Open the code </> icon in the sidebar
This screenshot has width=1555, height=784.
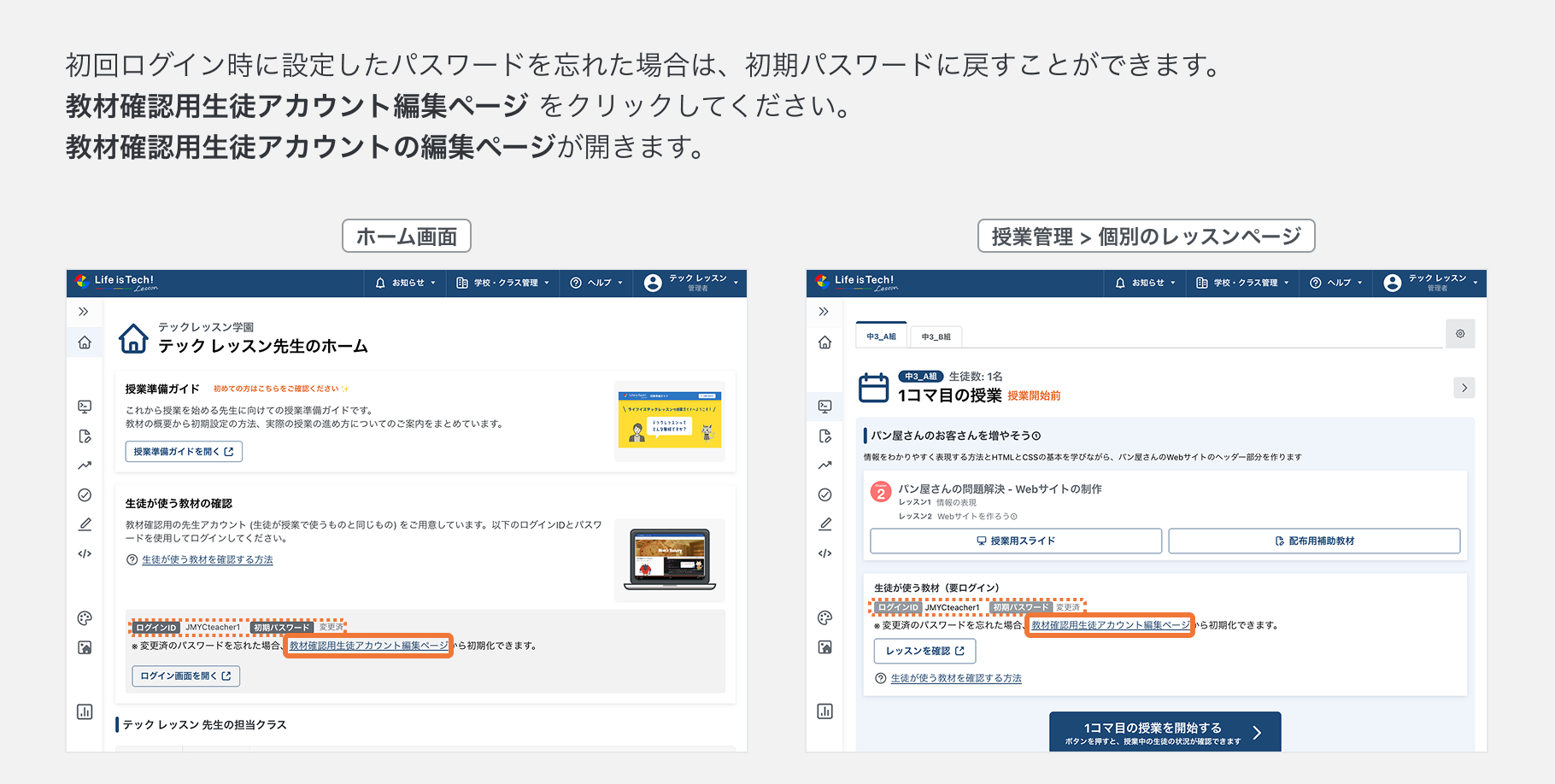tap(85, 553)
